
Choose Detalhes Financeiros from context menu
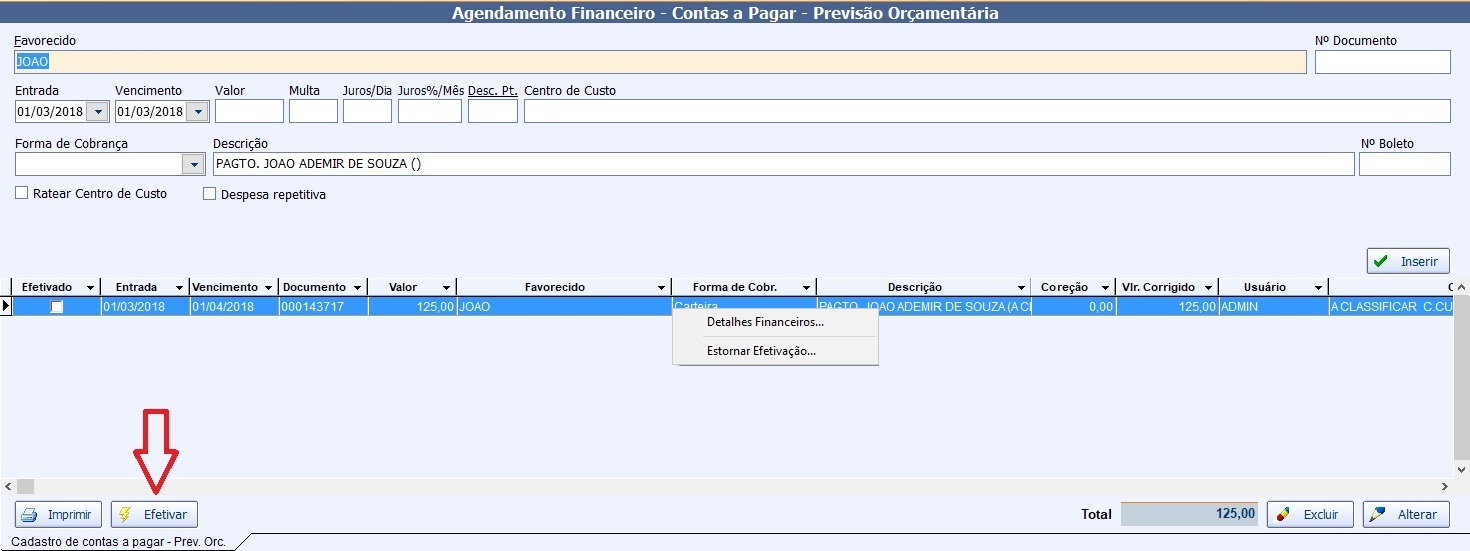point(765,322)
